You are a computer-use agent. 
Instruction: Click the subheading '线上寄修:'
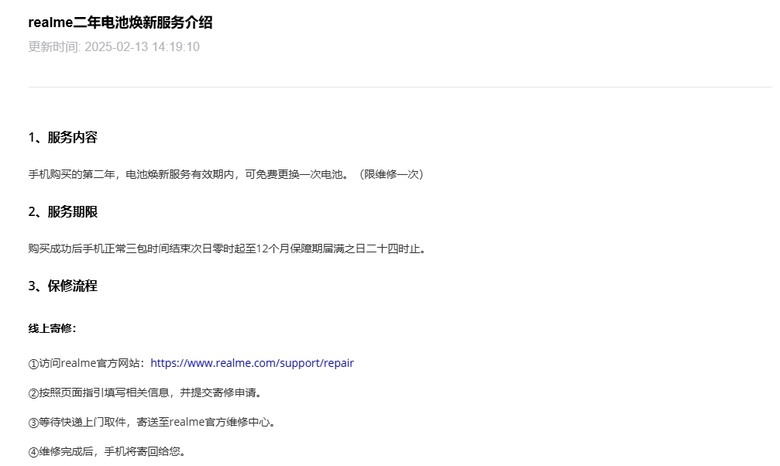52,328
